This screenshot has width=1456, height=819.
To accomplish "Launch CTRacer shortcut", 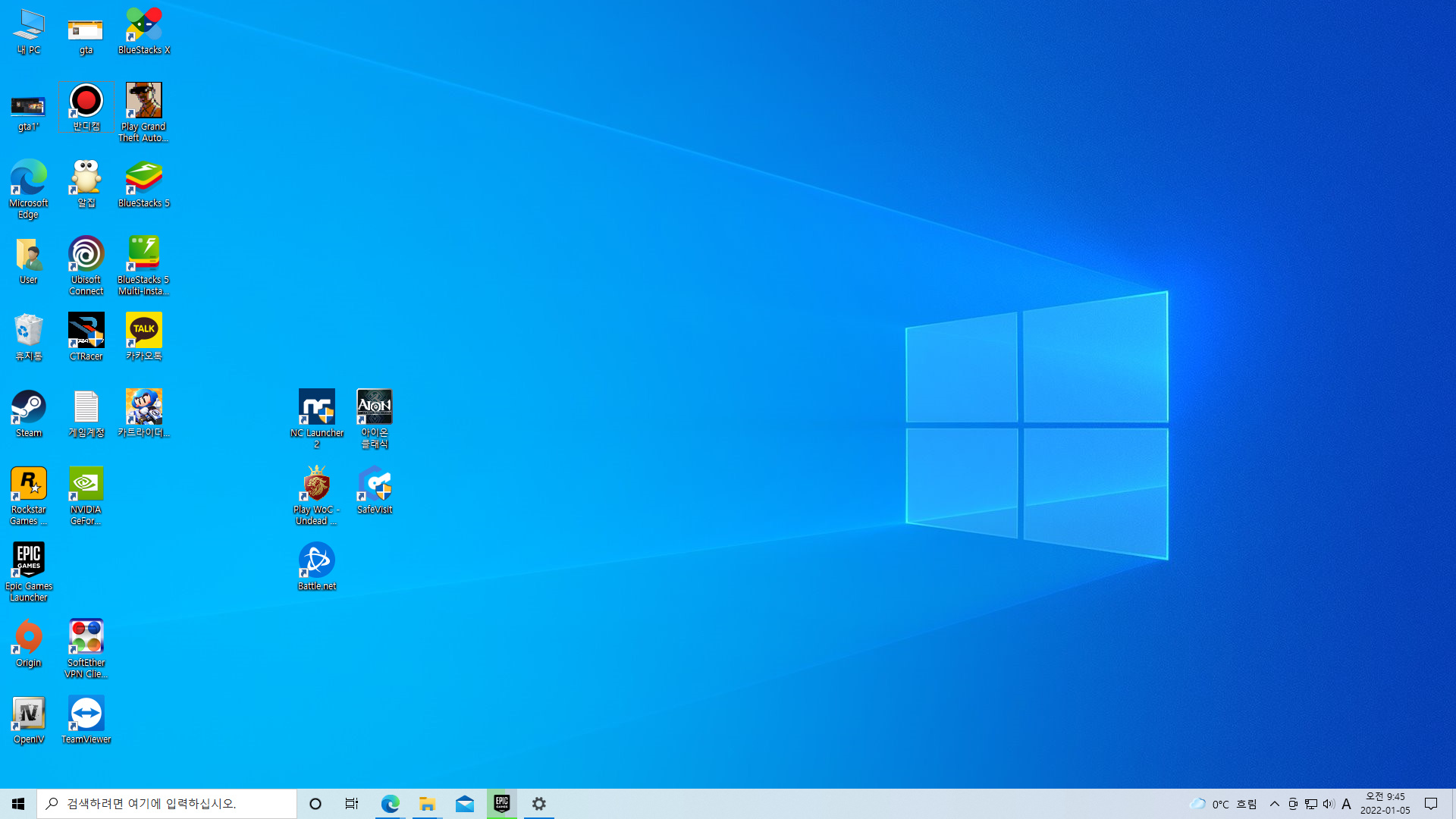I will point(86,338).
